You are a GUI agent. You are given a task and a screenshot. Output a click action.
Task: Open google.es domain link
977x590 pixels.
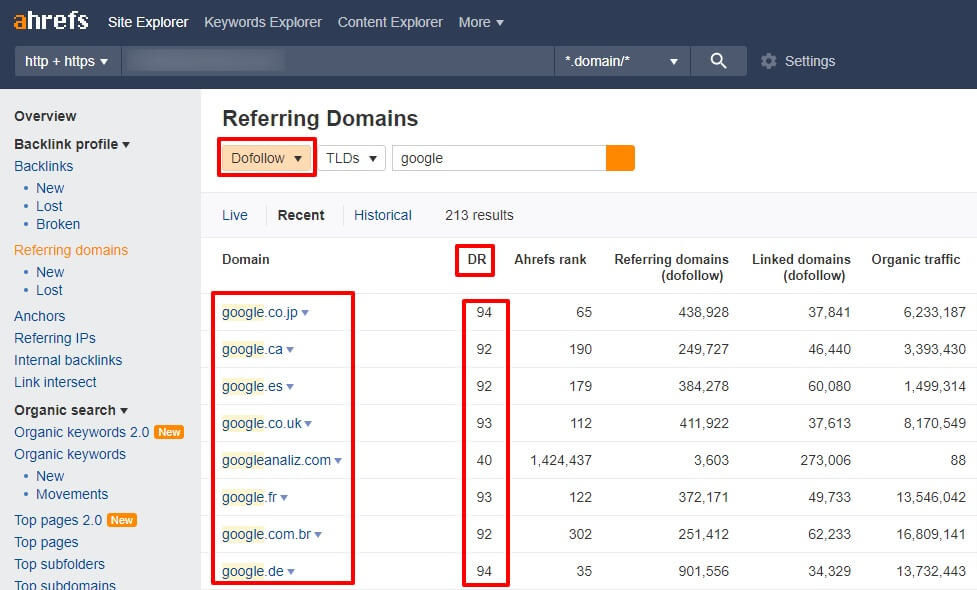252,386
